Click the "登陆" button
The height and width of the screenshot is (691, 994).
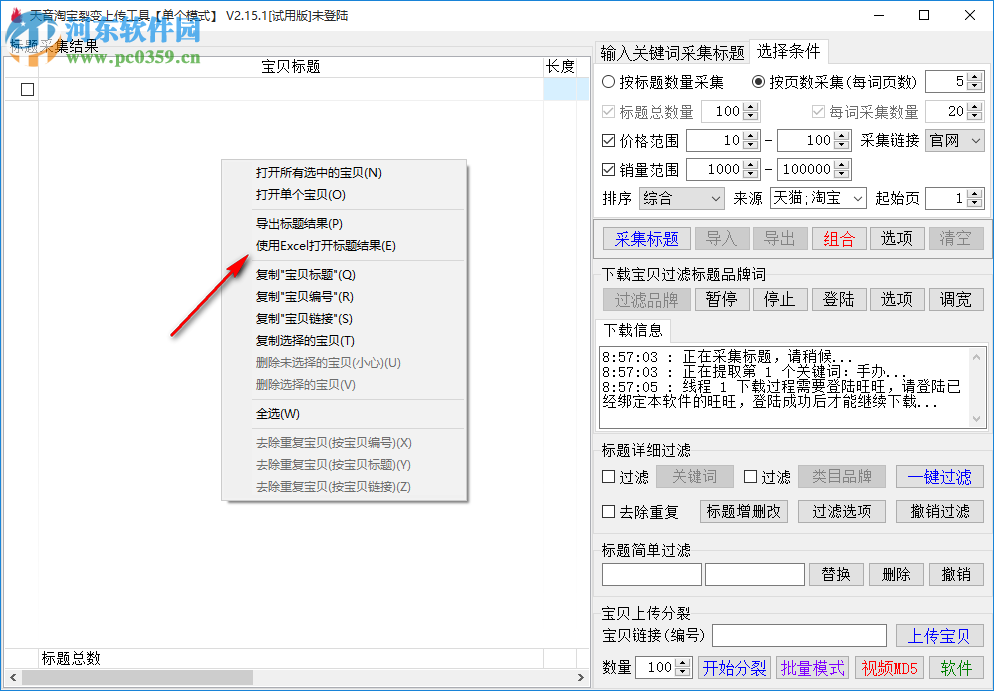click(x=838, y=298)
